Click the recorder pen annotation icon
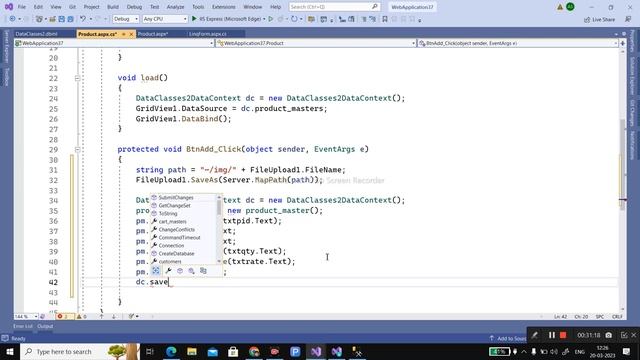 pyautogui.click(x=535, y=335)
